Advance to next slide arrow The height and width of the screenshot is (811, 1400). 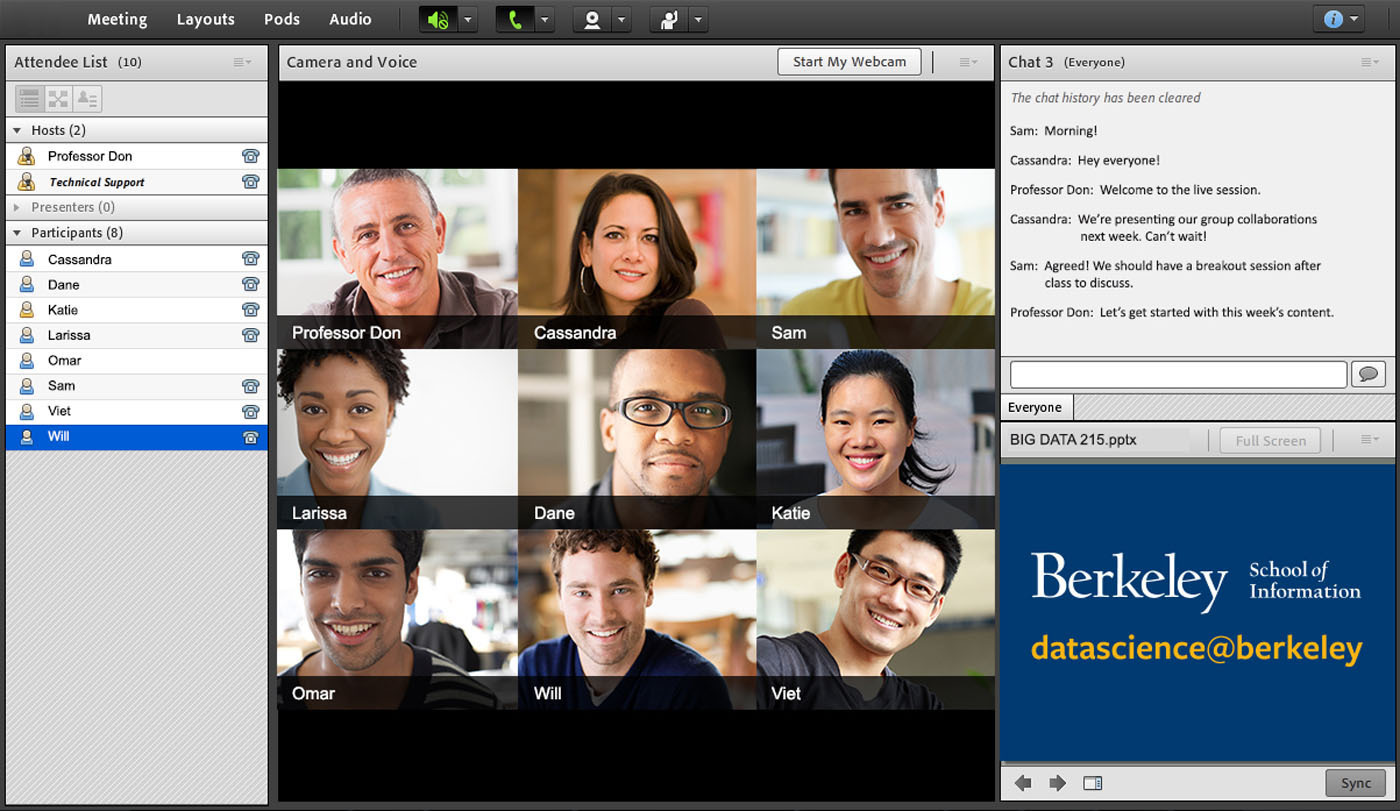(1057, 783)
